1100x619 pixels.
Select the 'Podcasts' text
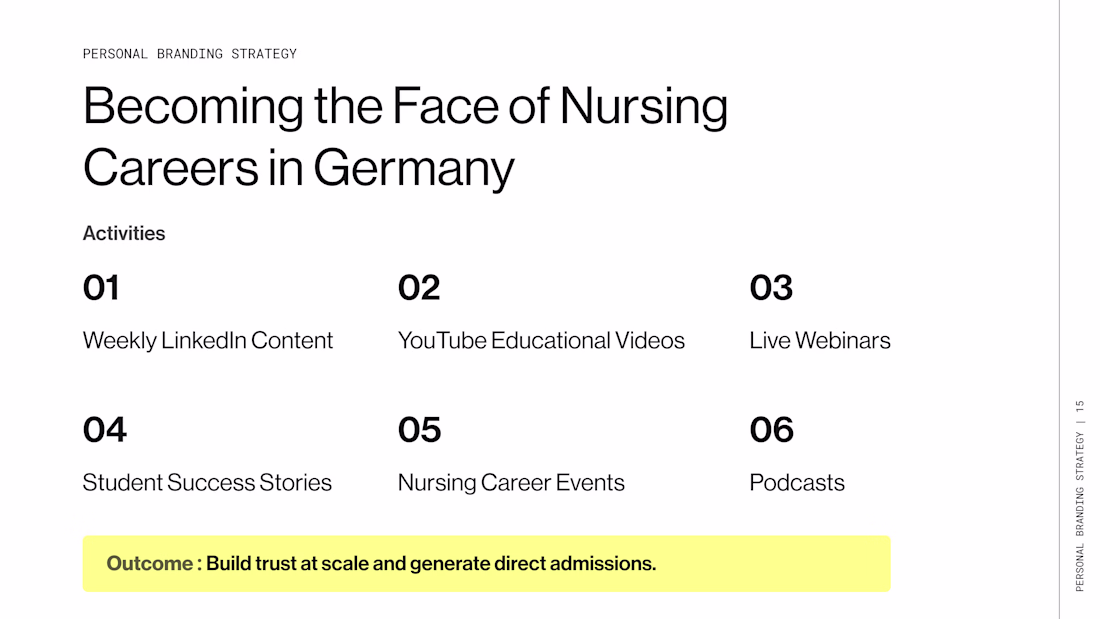tap(797, 483)
